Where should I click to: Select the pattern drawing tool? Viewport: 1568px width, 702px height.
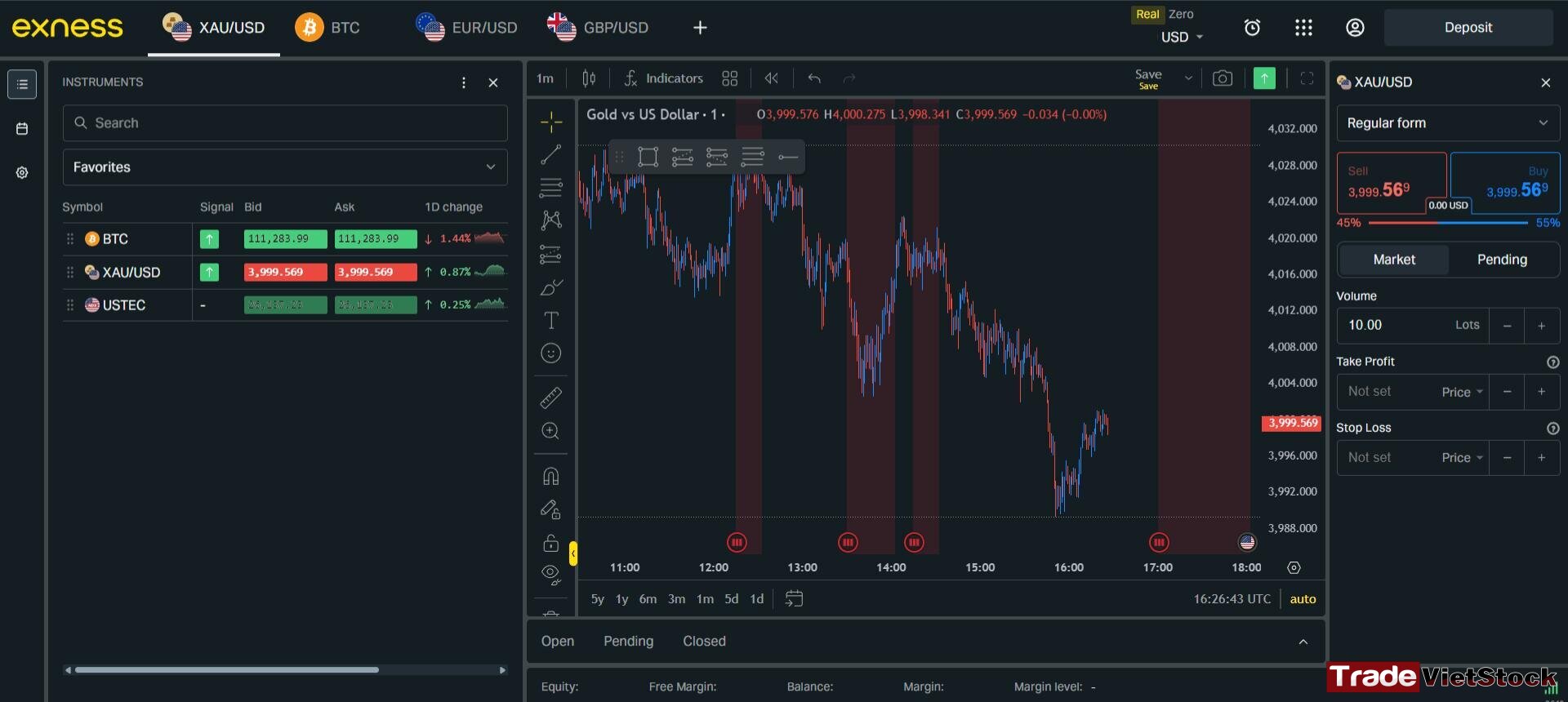click(x=551, y=220)
